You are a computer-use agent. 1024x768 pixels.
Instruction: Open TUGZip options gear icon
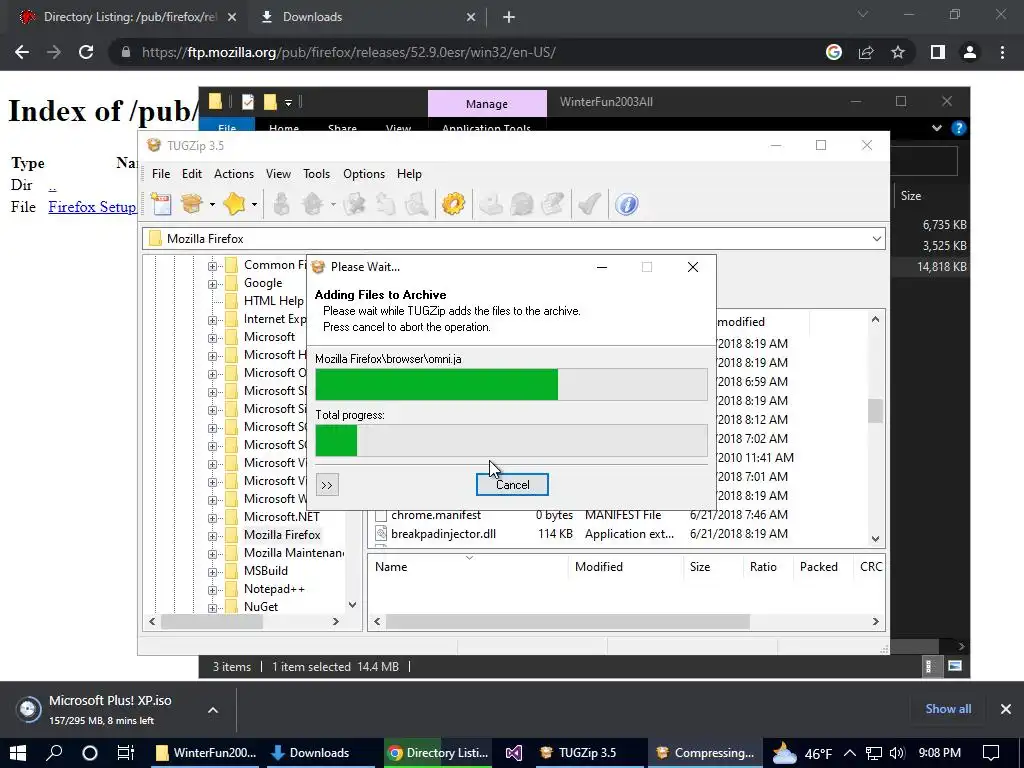tap(453, 204)
